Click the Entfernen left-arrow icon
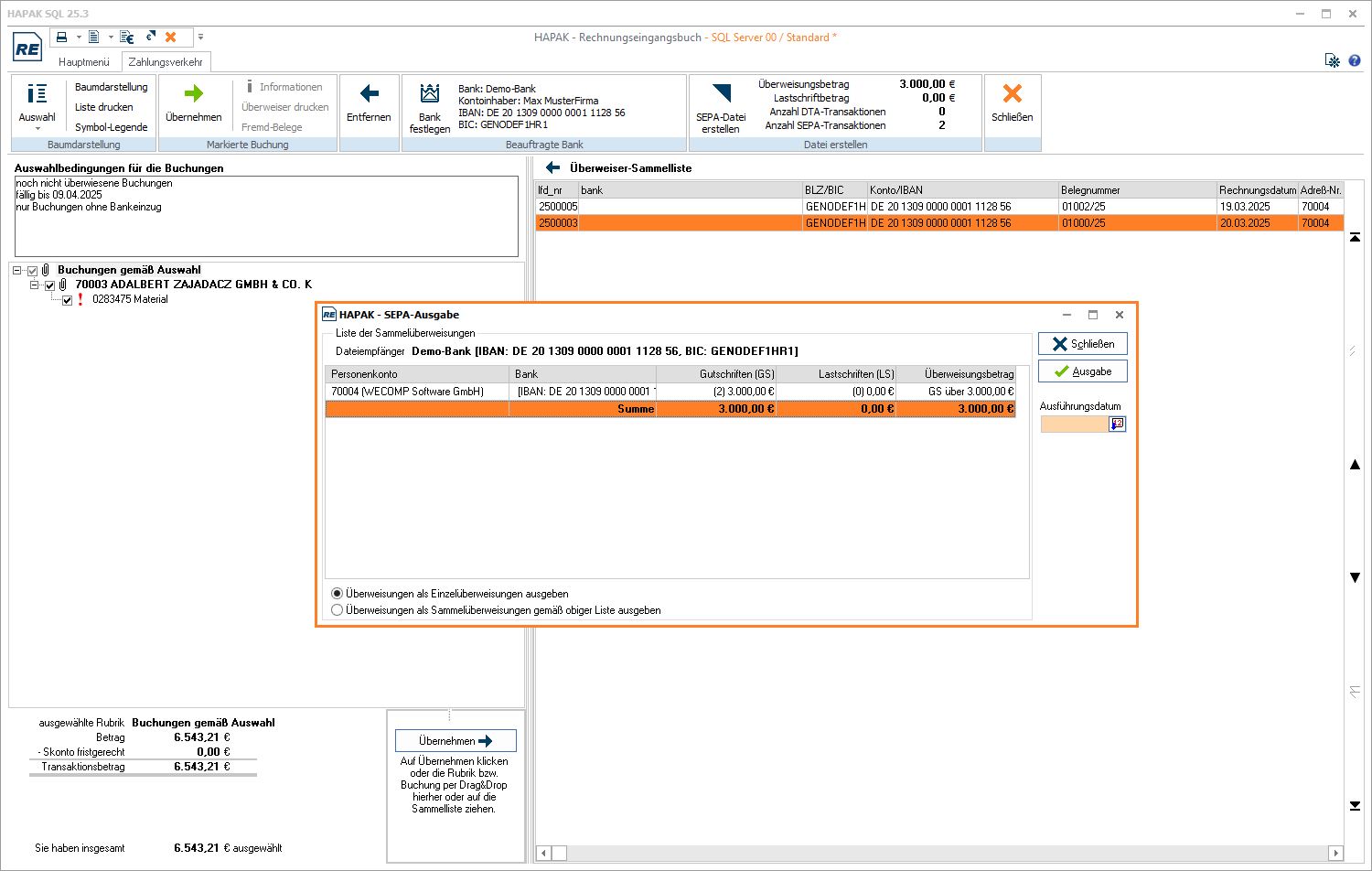Screen dimensions: 1372x871 click(369, 94)
